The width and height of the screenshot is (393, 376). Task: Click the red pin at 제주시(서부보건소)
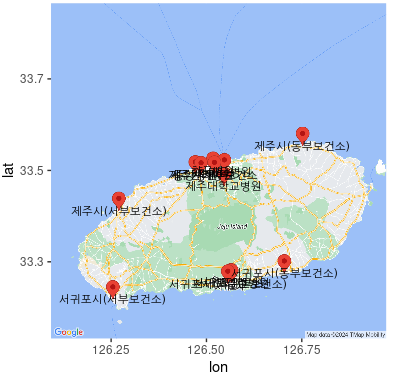point(119,201)
